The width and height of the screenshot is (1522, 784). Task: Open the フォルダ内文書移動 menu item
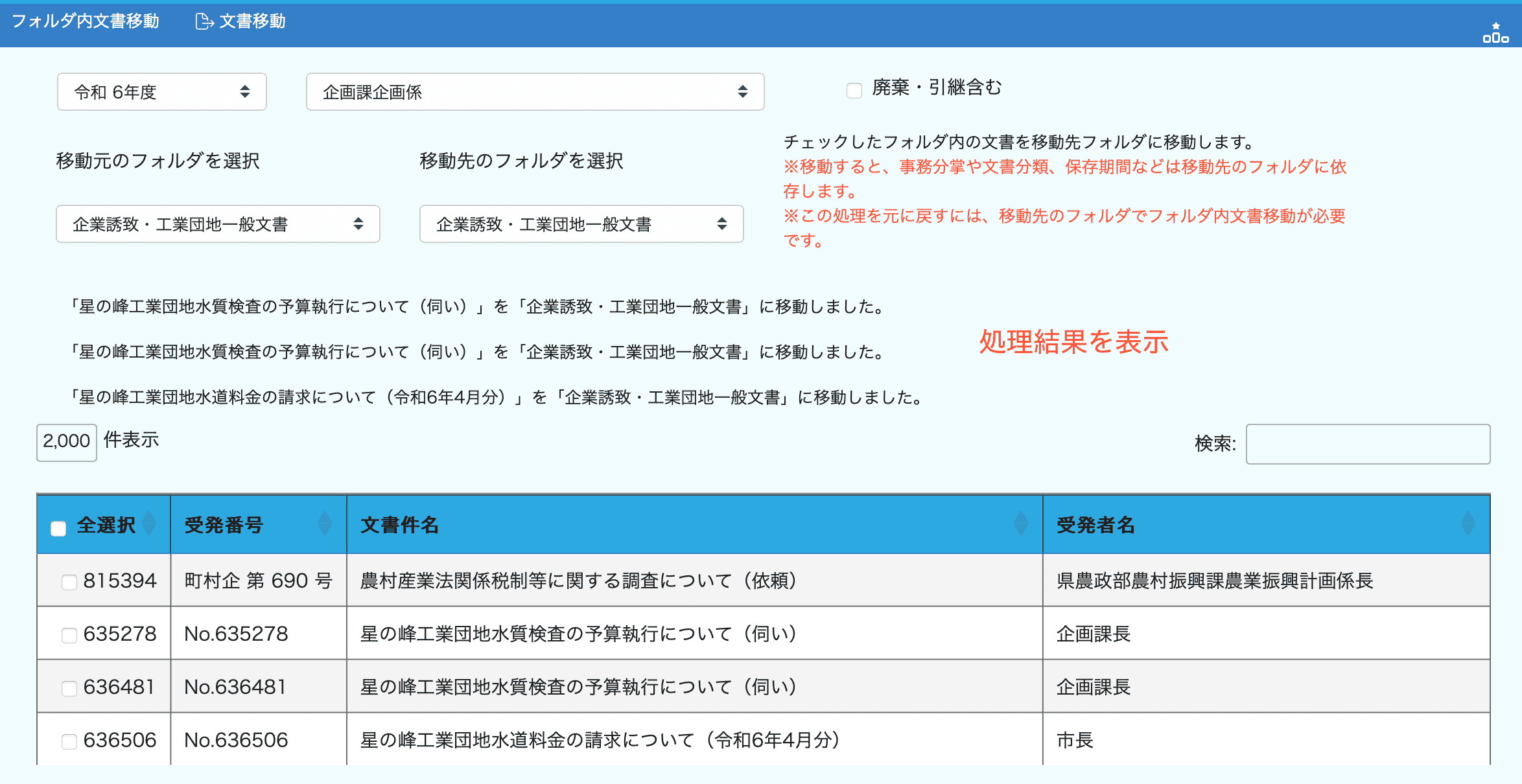86,21
